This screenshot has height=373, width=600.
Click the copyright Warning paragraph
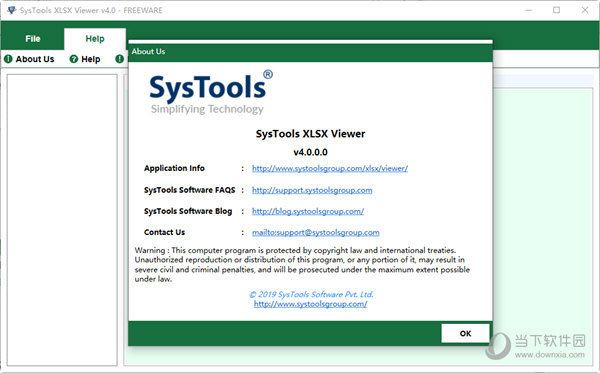(x=302, y=264)
